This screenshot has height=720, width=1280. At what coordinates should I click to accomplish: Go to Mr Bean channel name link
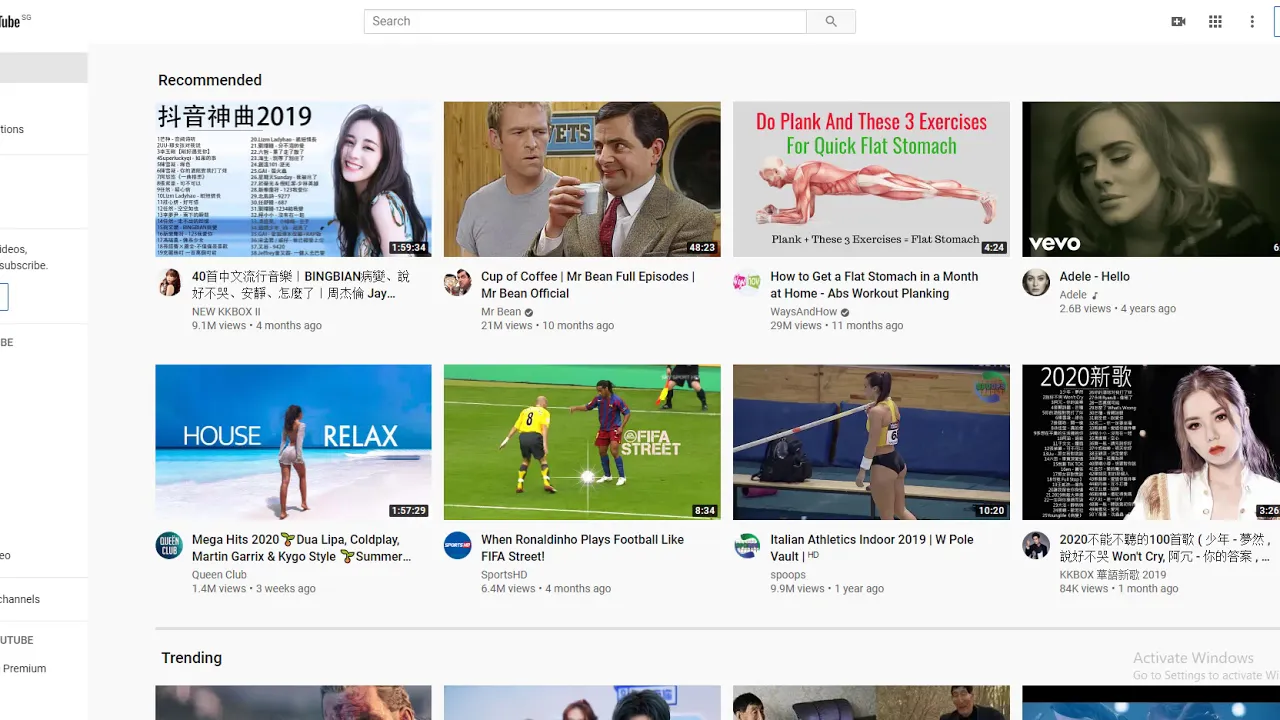click(501, 312)
